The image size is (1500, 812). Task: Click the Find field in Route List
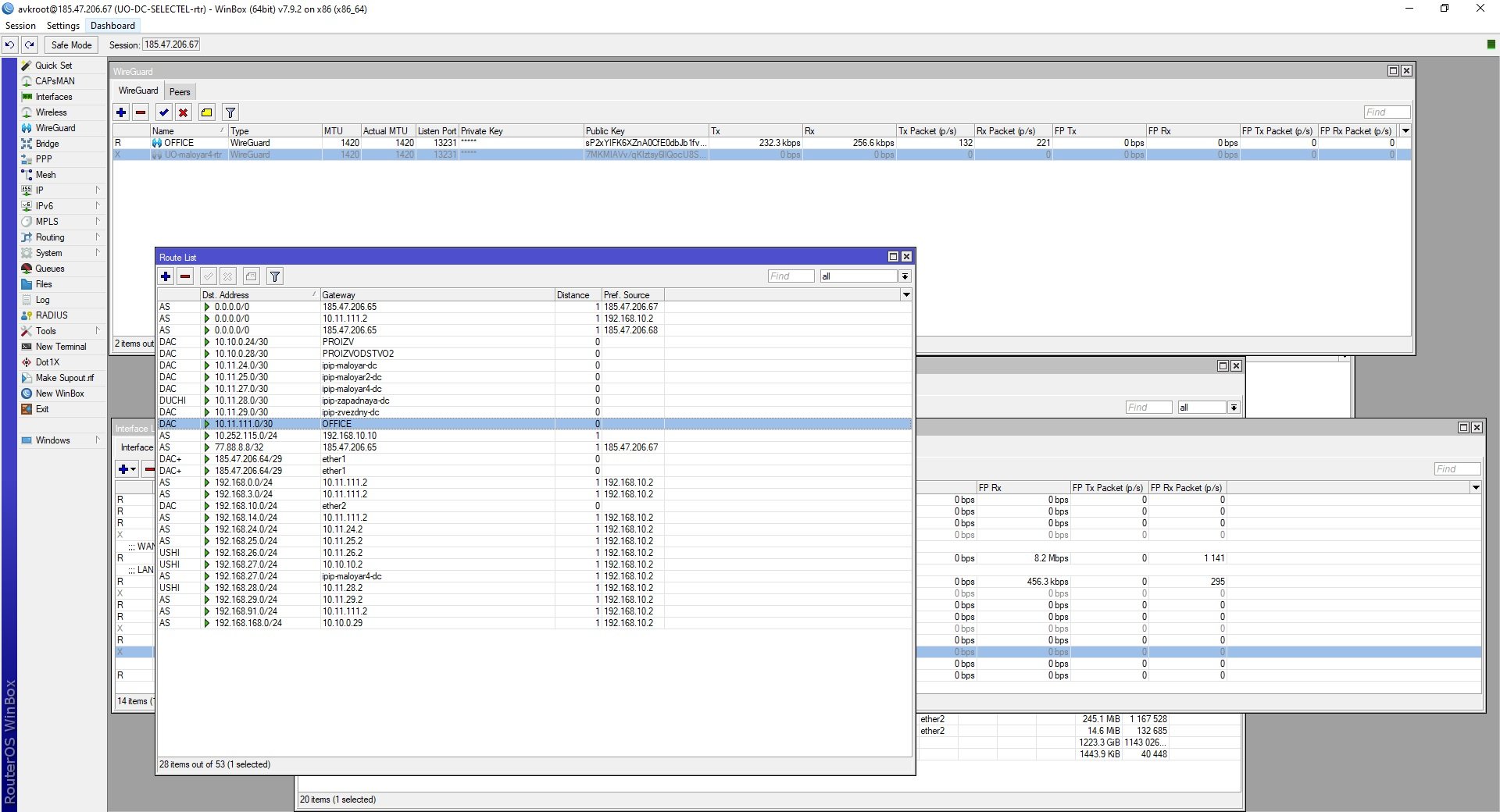790,276
